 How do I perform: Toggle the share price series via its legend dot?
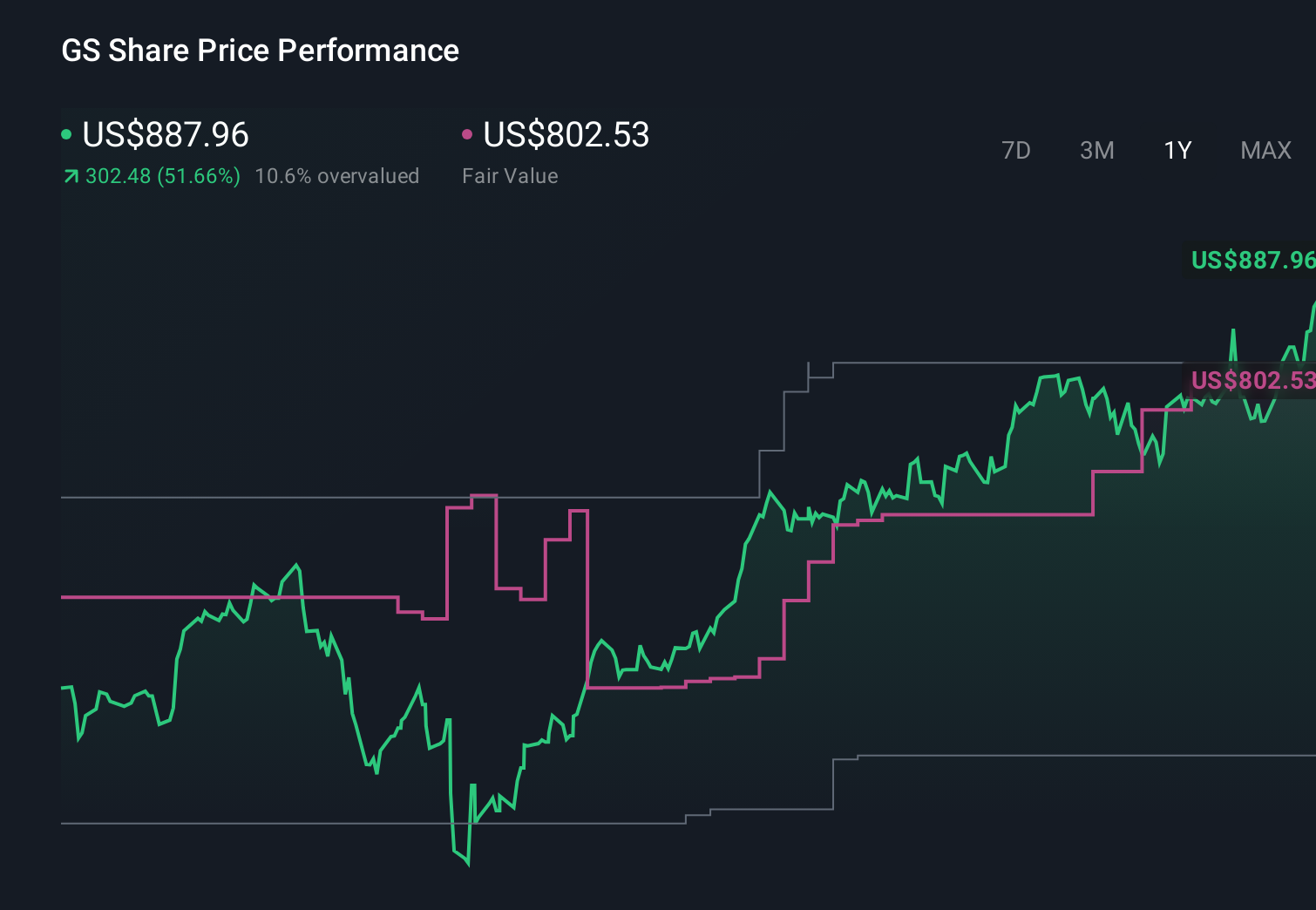point(66,133)
